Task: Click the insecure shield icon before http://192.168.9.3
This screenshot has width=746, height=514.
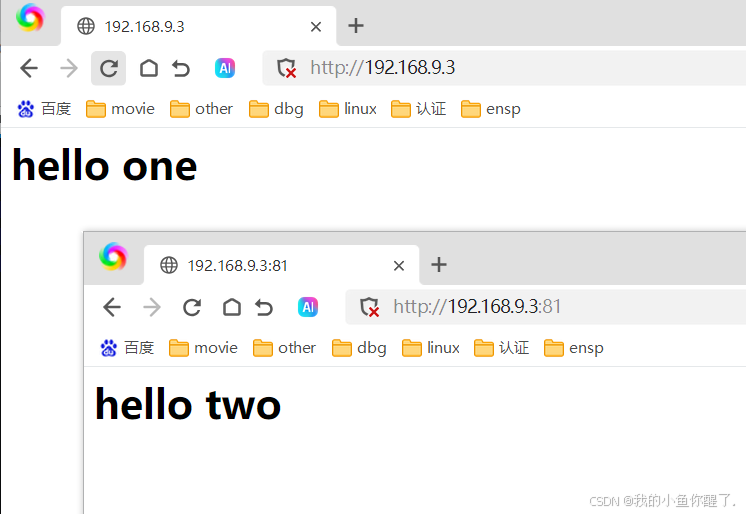Action: click(287, 68)
